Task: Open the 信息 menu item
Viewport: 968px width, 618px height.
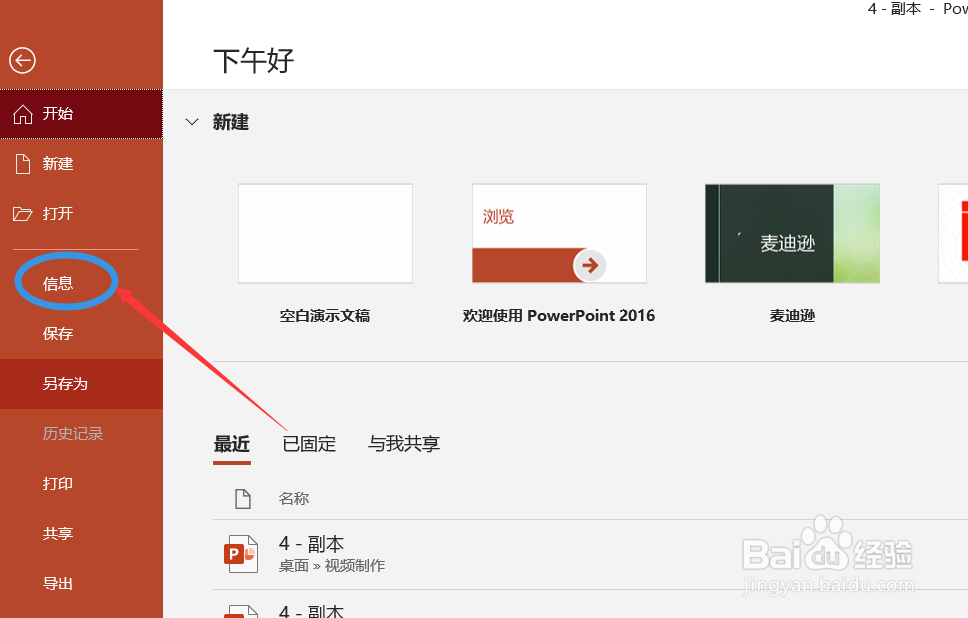Action: tap(57, 283)
